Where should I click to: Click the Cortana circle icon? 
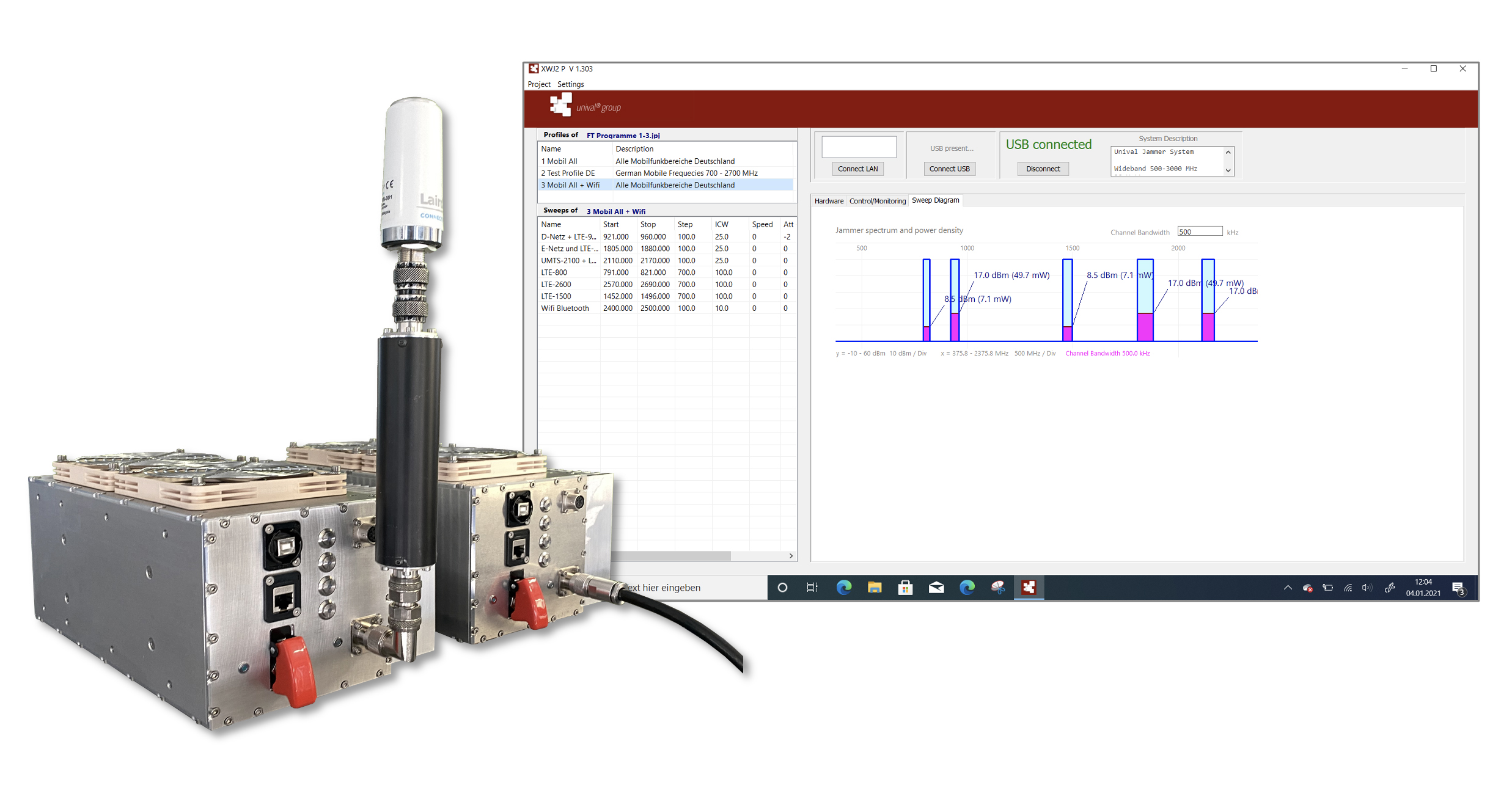[782, 588]
